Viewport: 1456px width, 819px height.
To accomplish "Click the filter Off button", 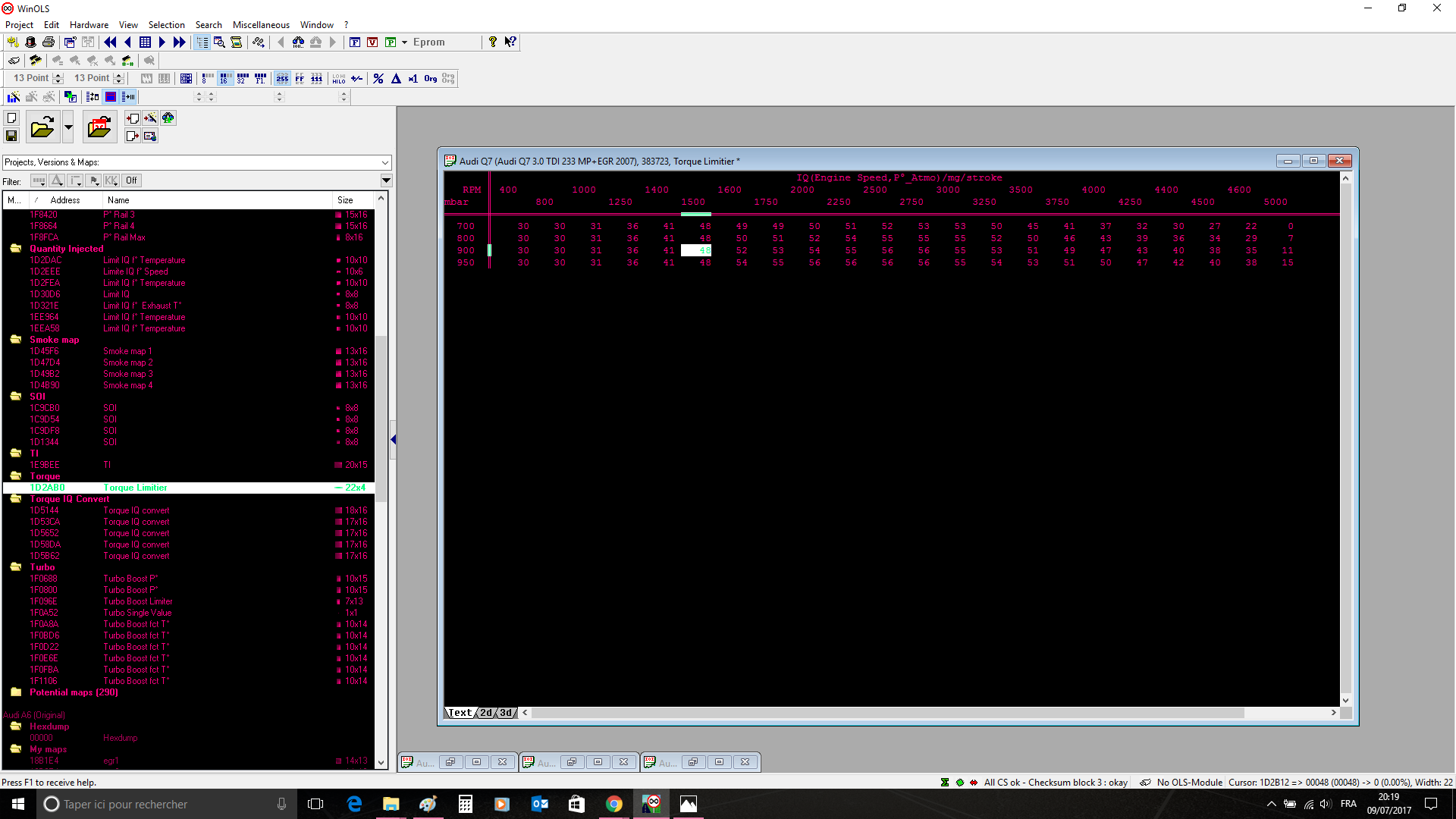I will [131, 180].
